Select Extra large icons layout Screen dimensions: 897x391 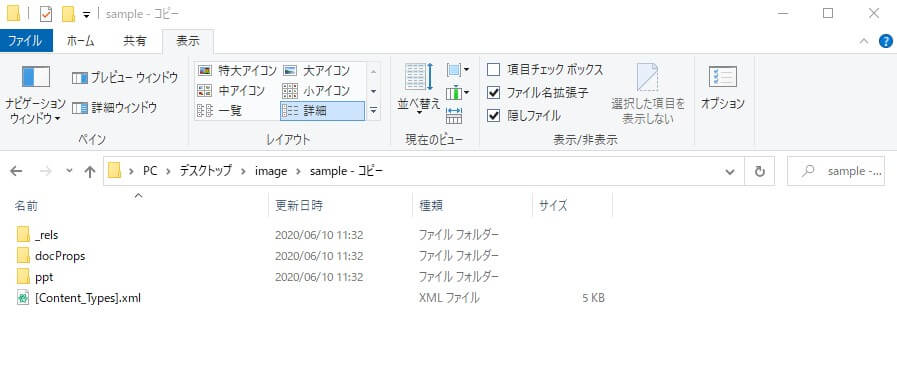pyautogui.click(x=237, y=71)
